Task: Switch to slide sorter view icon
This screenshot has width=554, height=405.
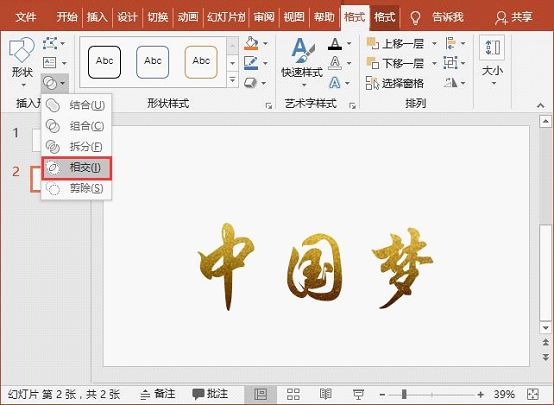Action: 293,394
